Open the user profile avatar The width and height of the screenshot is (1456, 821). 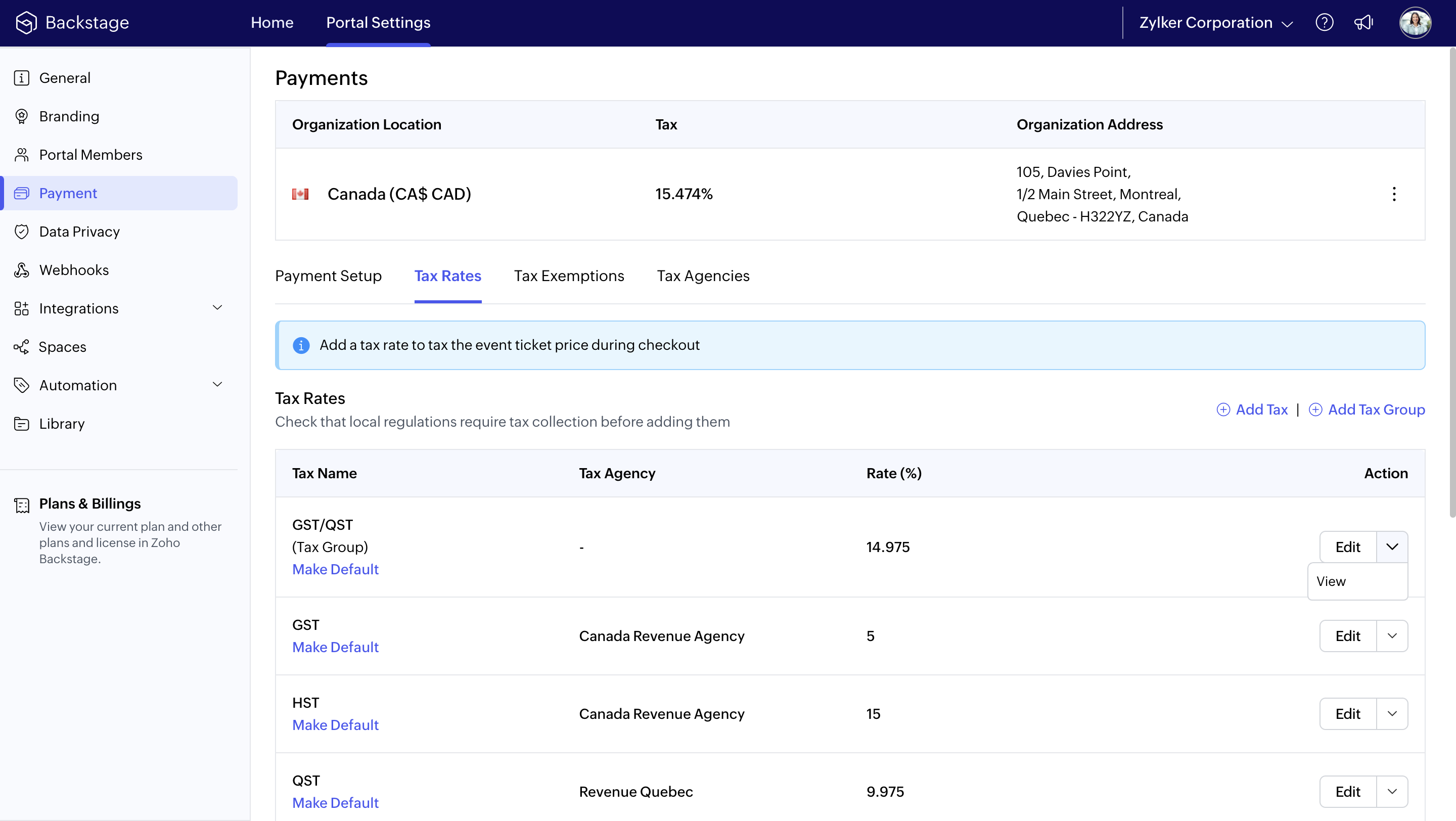click(x=1415, y=23)
